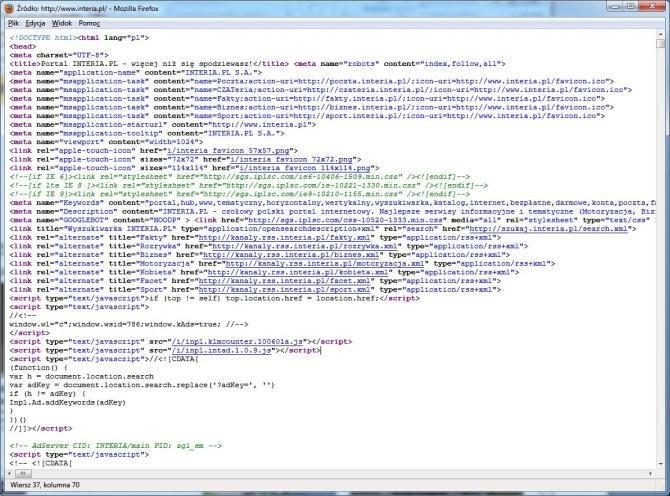The height and width of the screenshot is (496, 670).
Task: Click the "if IE 6" conditional comment line
Action: click(240, 177)
